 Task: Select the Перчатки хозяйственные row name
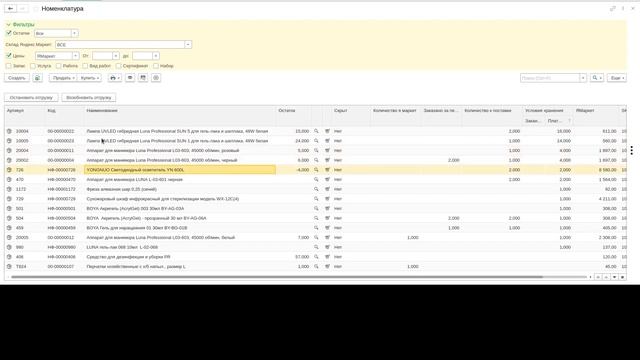point(136,267)
